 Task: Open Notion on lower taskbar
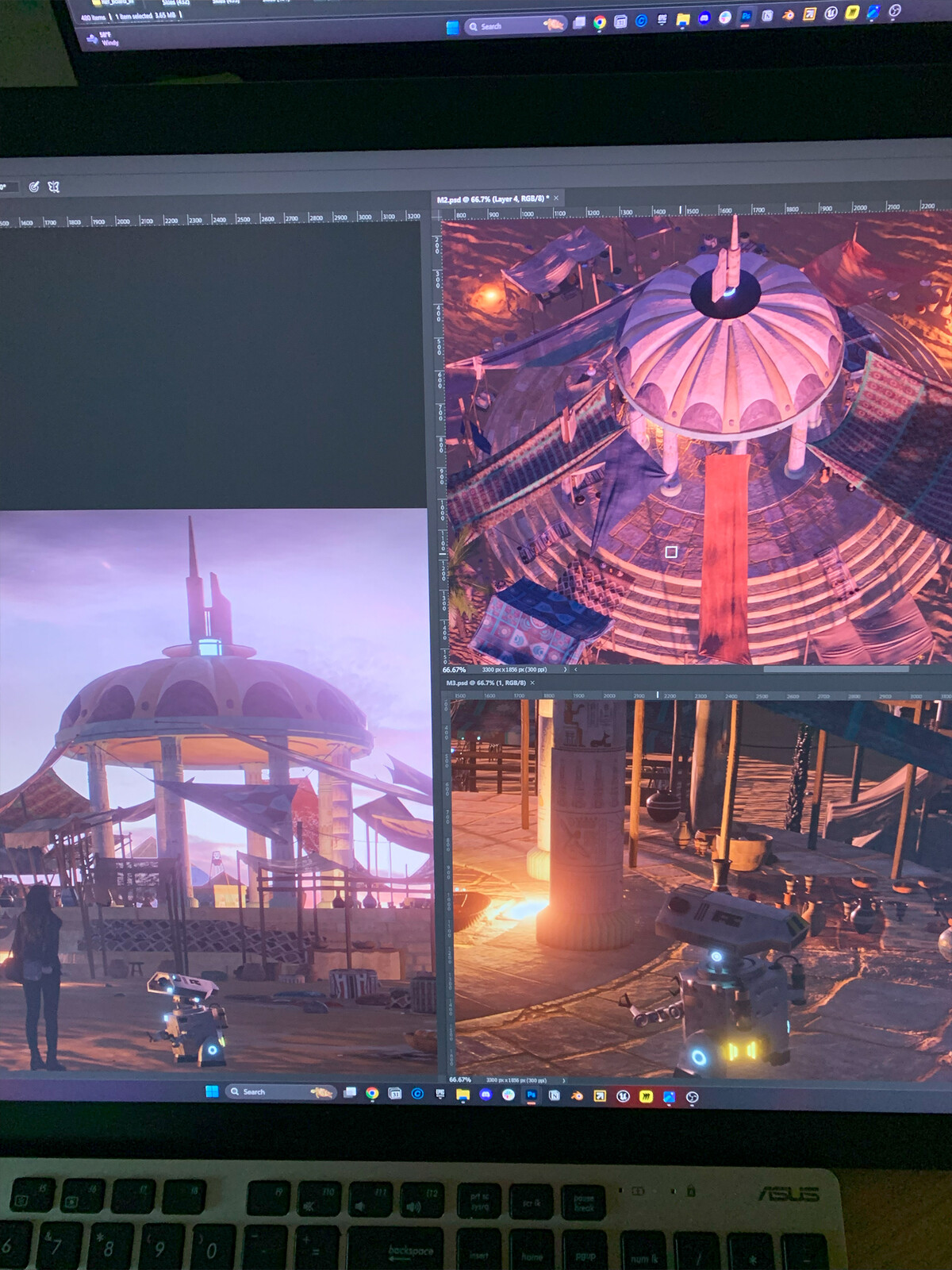coord(555,1095)
